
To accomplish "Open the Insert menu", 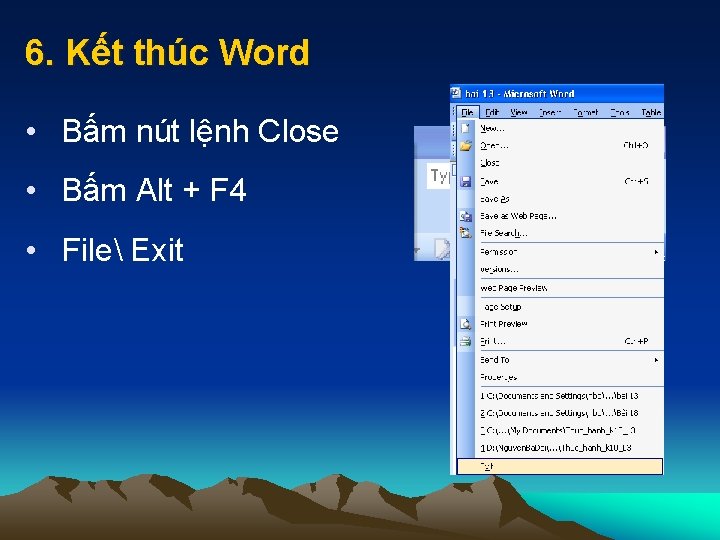I will click(550, 112).
